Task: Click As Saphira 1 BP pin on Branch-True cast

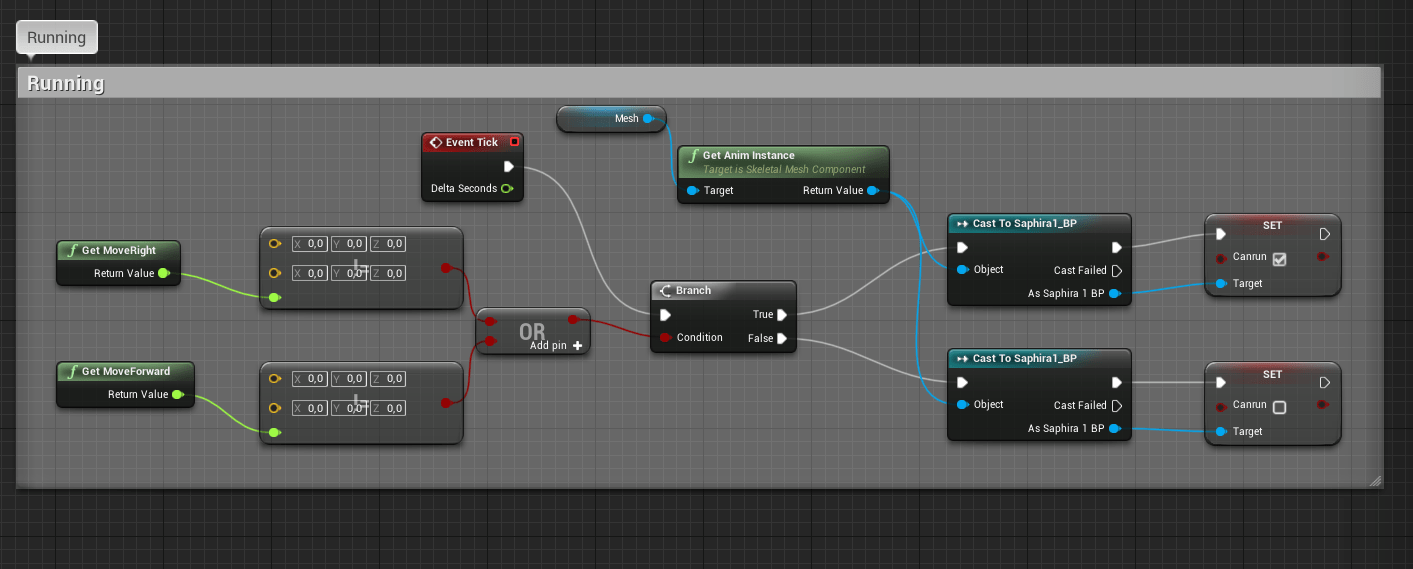Action: 1114,293
